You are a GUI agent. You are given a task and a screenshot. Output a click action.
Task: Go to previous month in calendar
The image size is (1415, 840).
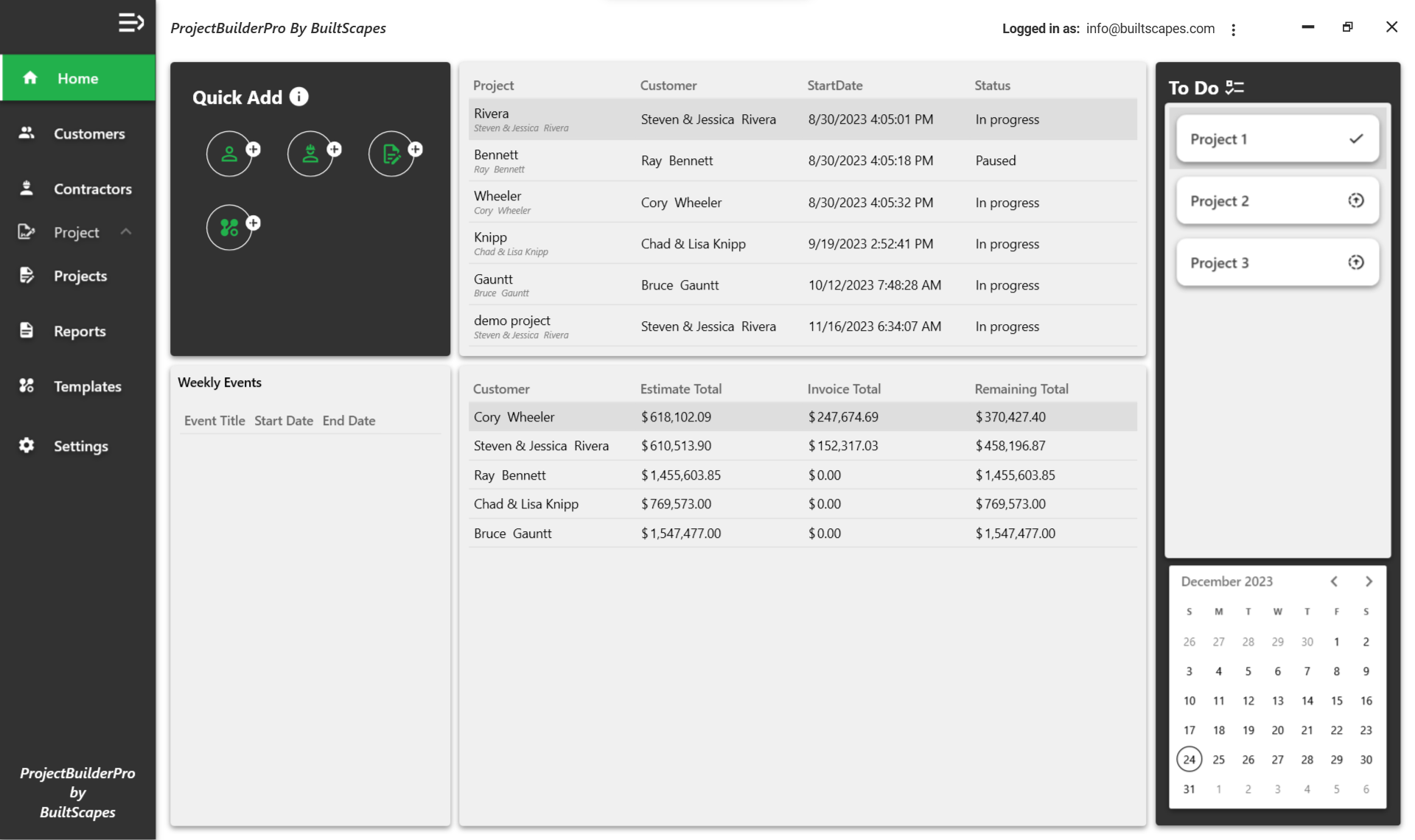point(1334,581)
